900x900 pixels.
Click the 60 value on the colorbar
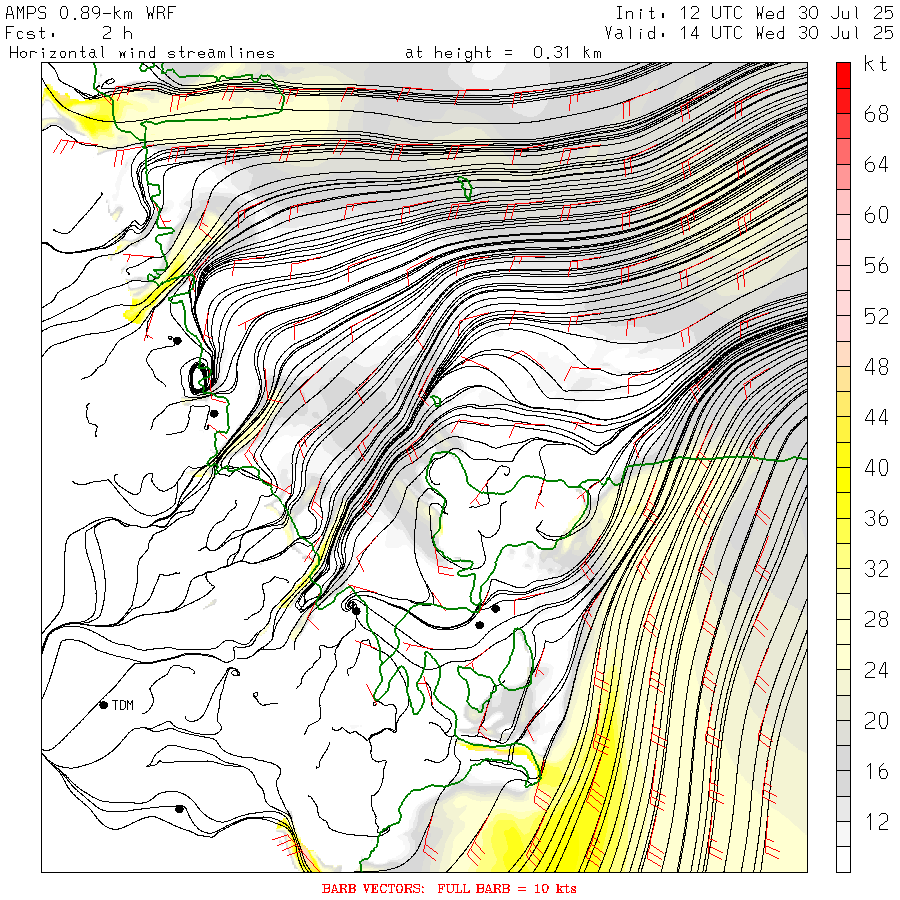(876, 215)
